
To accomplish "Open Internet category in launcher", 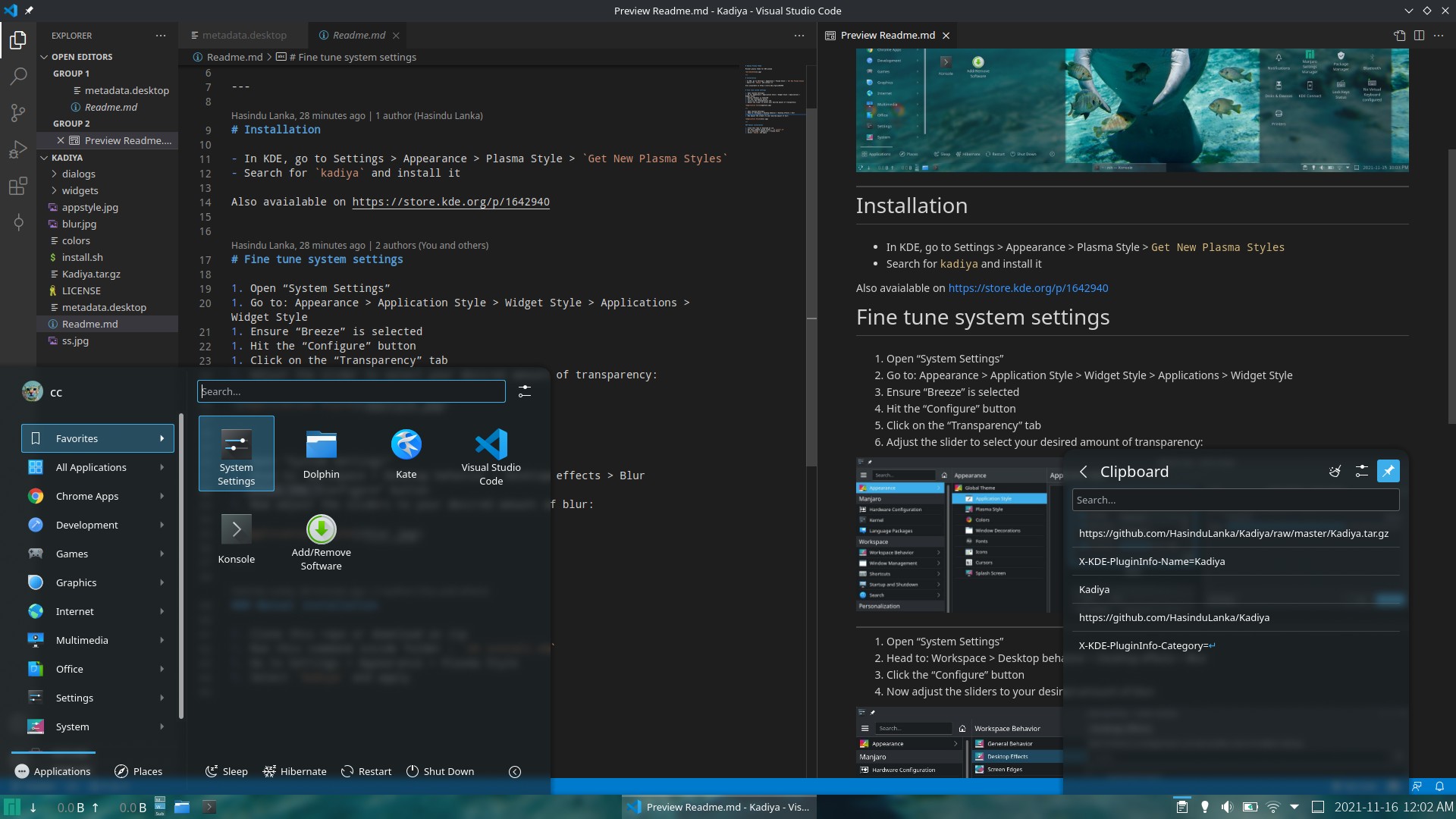I will point(98,611).
